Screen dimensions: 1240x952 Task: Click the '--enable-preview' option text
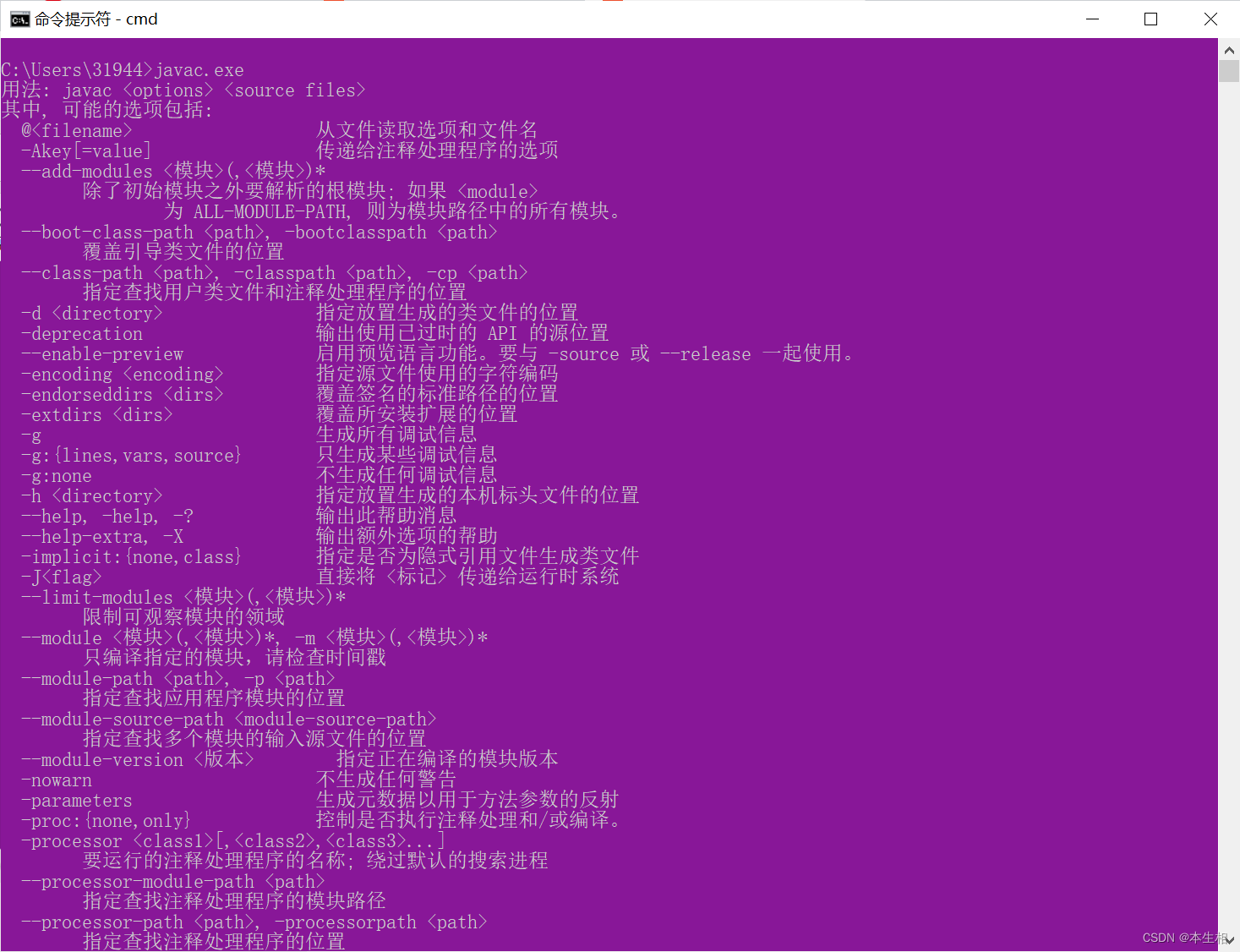pos(102,354)
